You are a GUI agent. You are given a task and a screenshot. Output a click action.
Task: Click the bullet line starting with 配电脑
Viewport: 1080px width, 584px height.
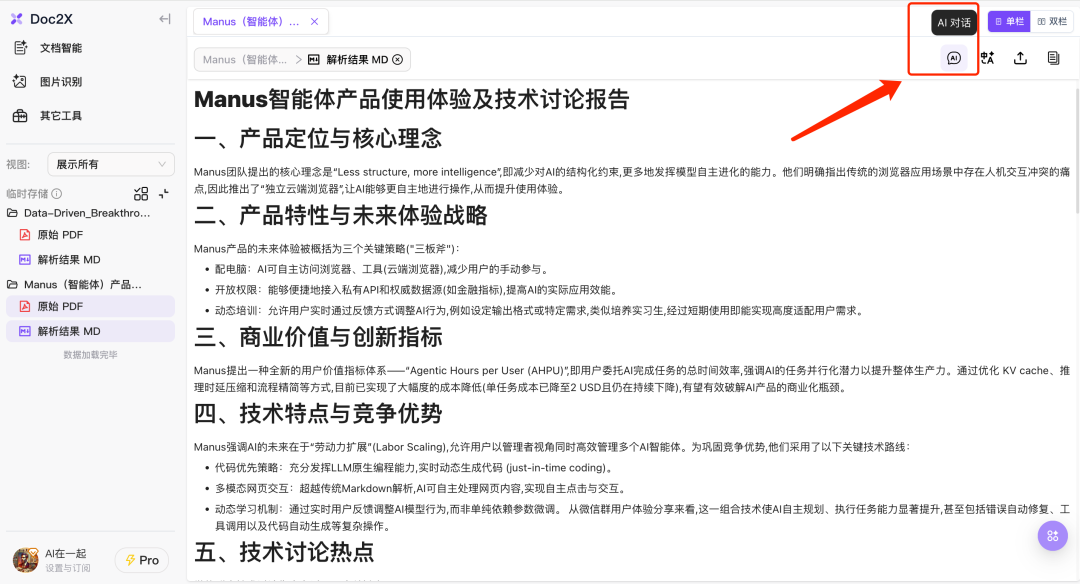tap(382, 269)
